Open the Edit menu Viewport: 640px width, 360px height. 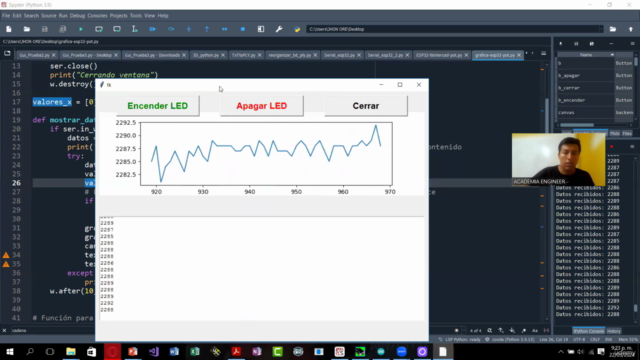coord(17,16)
